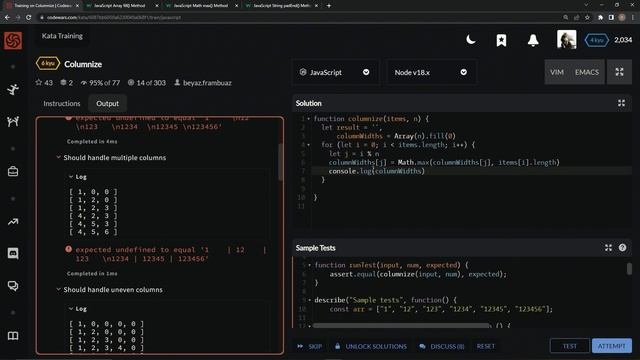Open a new browser tab
640x360 pixels.
pyautogui.click(x=329, y=6)
